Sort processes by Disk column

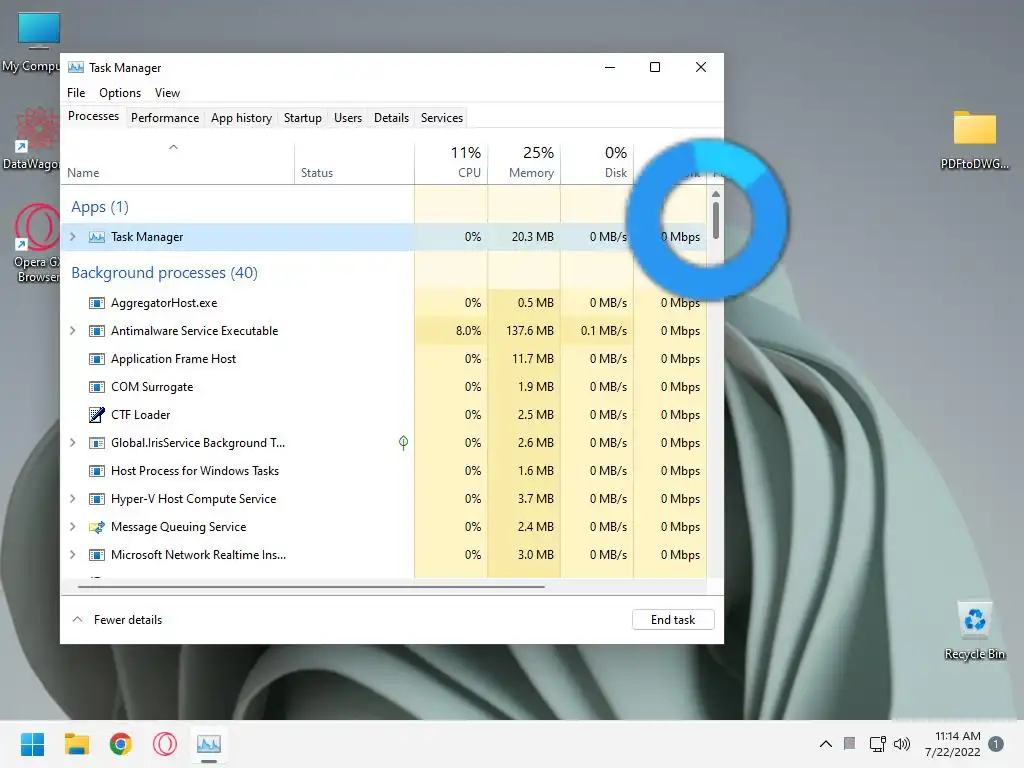[598, 163]
